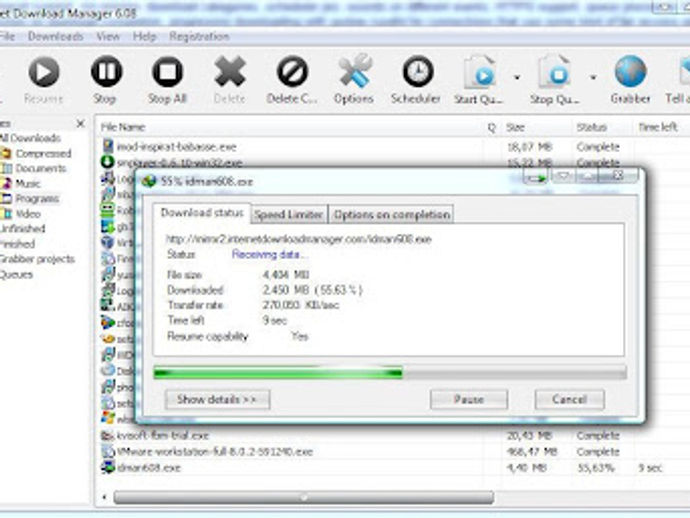This screenshot has width=690, height=518.
Task: Select the Programs category folder
Action: 37,199
